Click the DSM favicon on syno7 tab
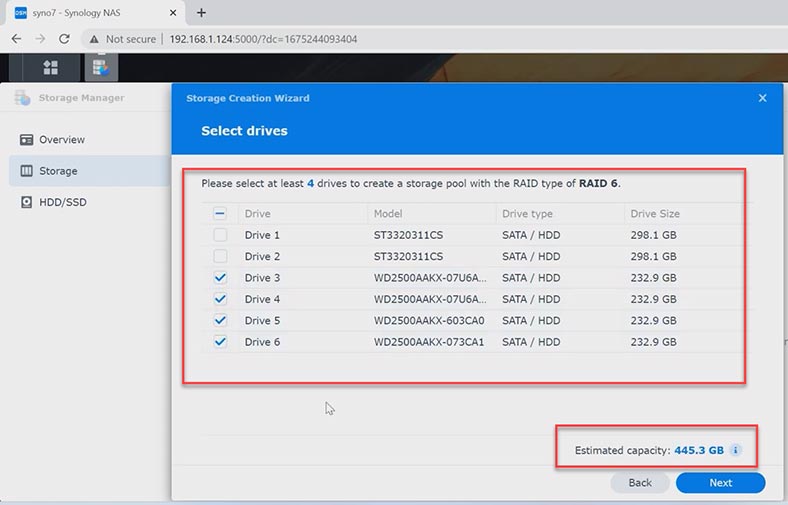The width and height of the screenshot is (788, 505). [21, 13]
